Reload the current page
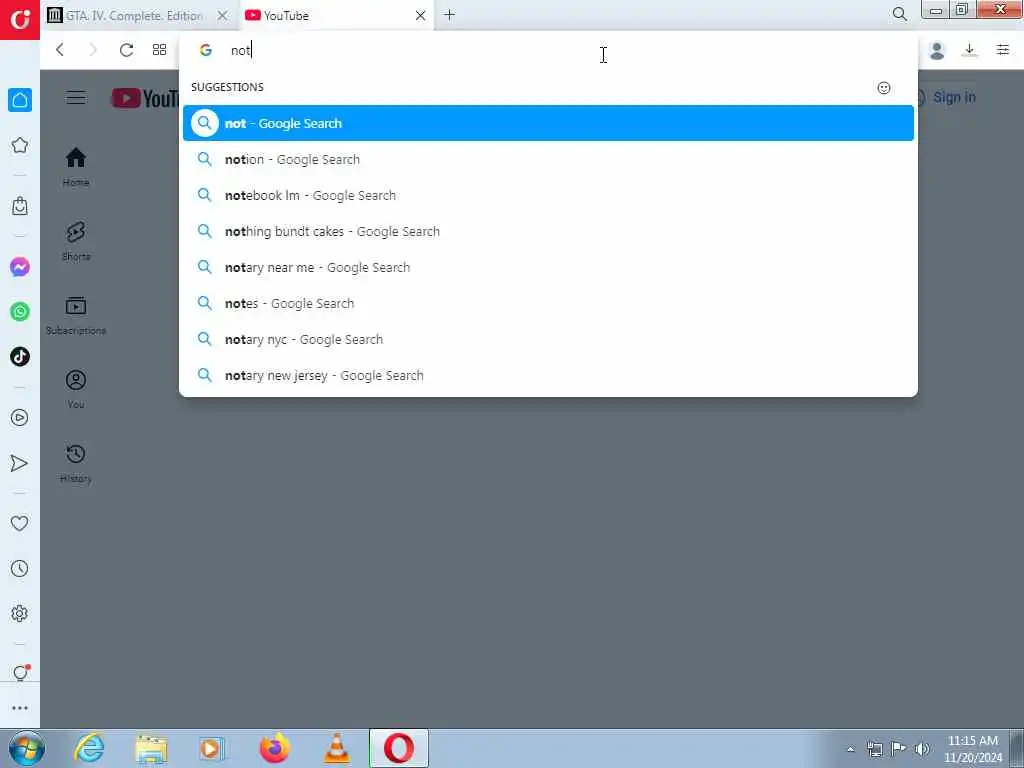Image resolution: width=1024 pixels, height=768 pixels. pyautogui.click(x=126, y=50)
